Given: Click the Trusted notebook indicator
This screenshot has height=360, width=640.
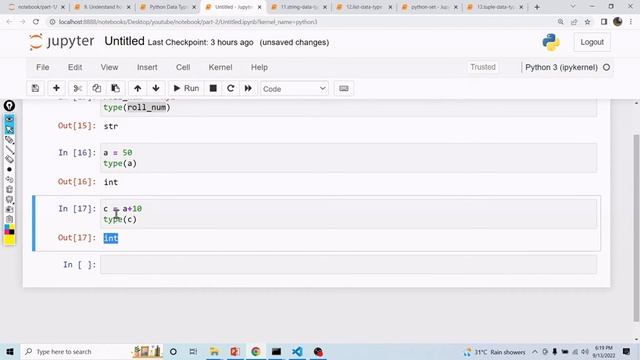Looking at the screenshot, I should (482, 67).
